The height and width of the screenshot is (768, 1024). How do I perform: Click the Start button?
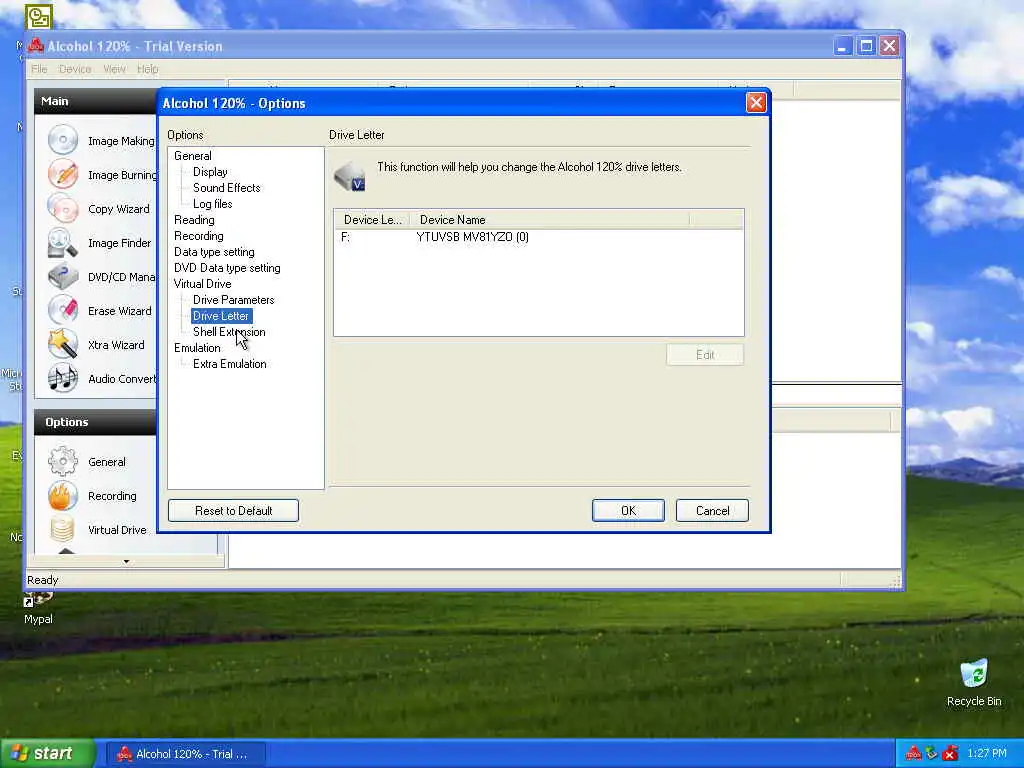pyautogui.click(x=48, y=754)
